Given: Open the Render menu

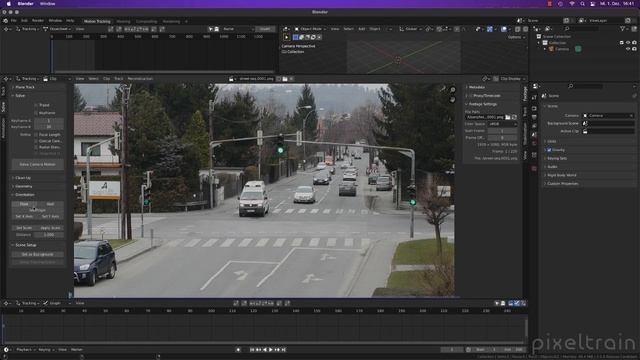Looking at the screenshot, I should coord(38,20).
